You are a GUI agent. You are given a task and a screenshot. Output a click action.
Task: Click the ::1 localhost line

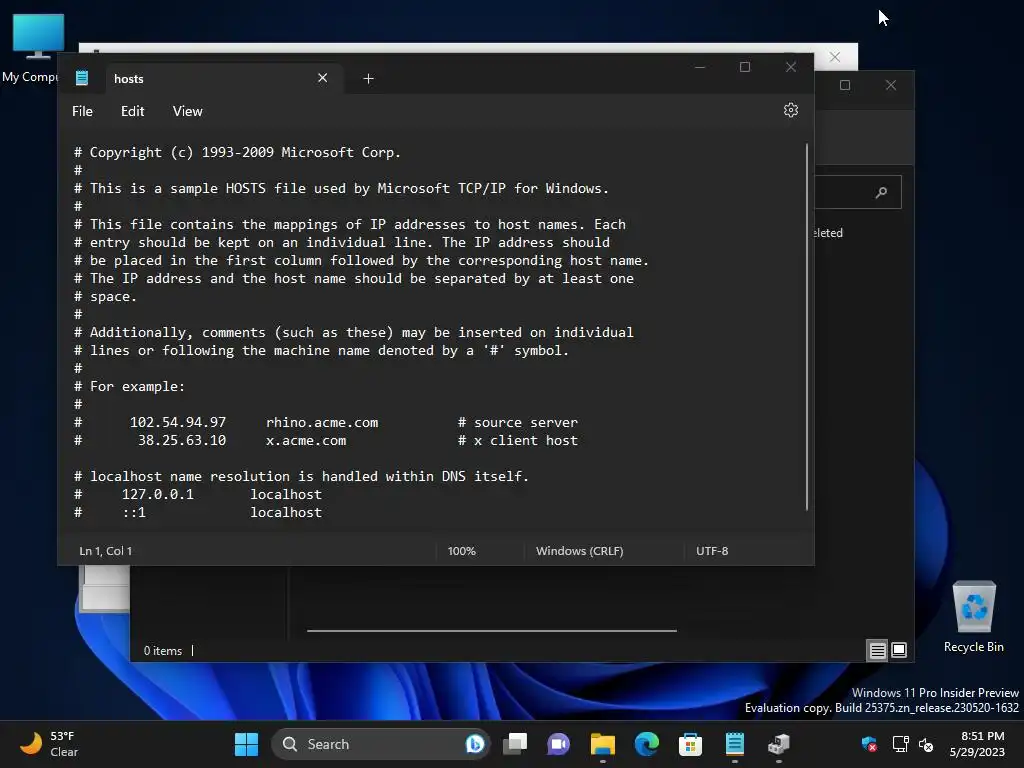[198, 513]
